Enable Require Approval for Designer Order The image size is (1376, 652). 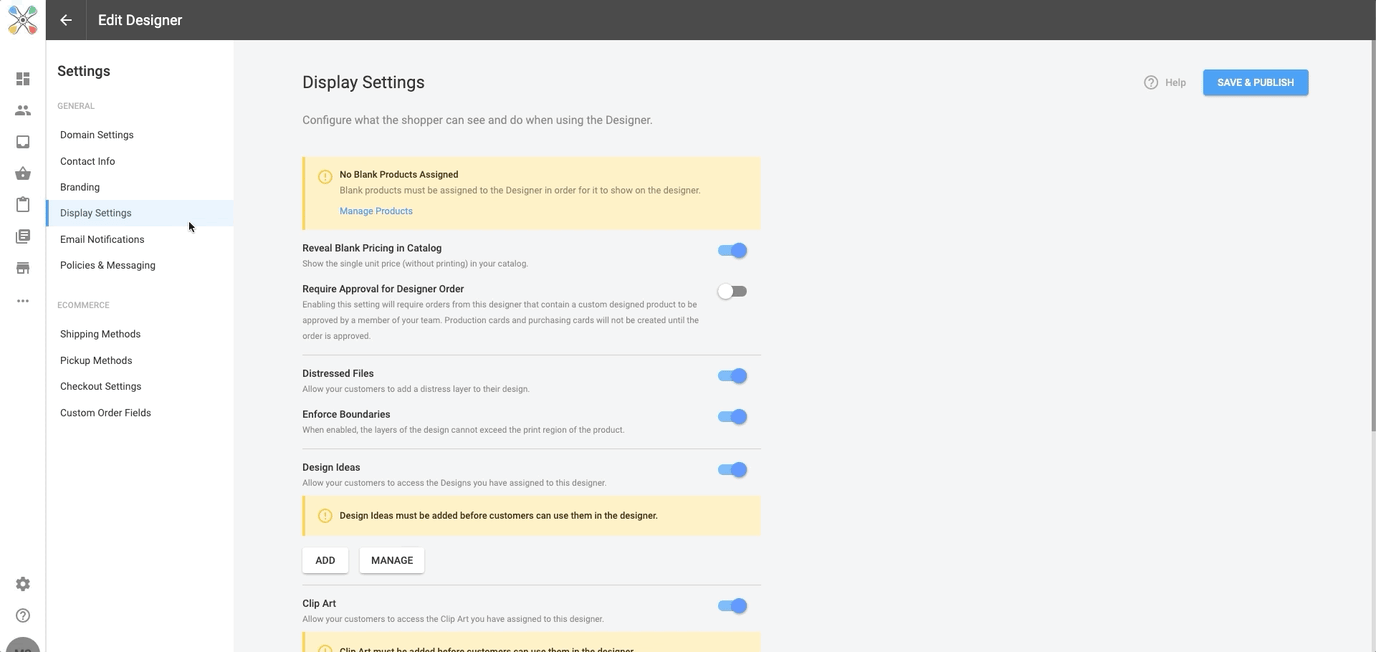pos(731,290)
